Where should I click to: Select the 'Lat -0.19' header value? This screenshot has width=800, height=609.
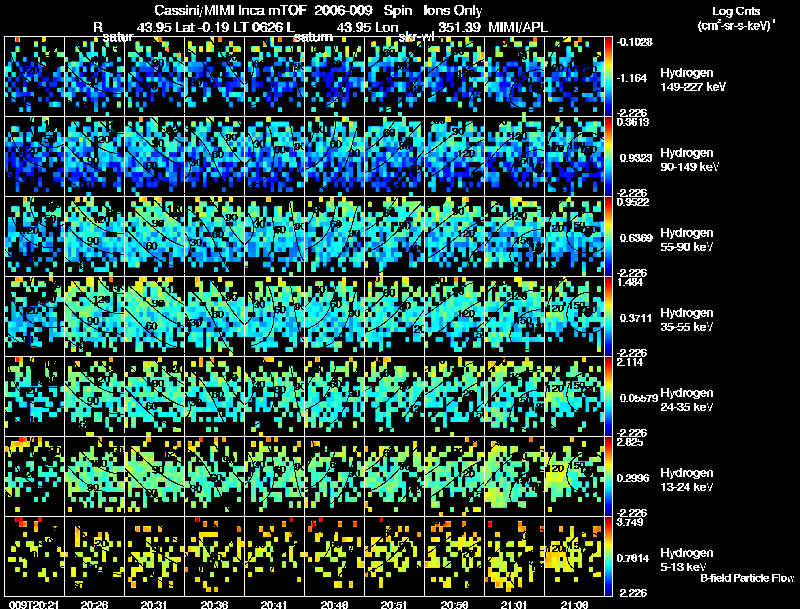click(203, 27)
